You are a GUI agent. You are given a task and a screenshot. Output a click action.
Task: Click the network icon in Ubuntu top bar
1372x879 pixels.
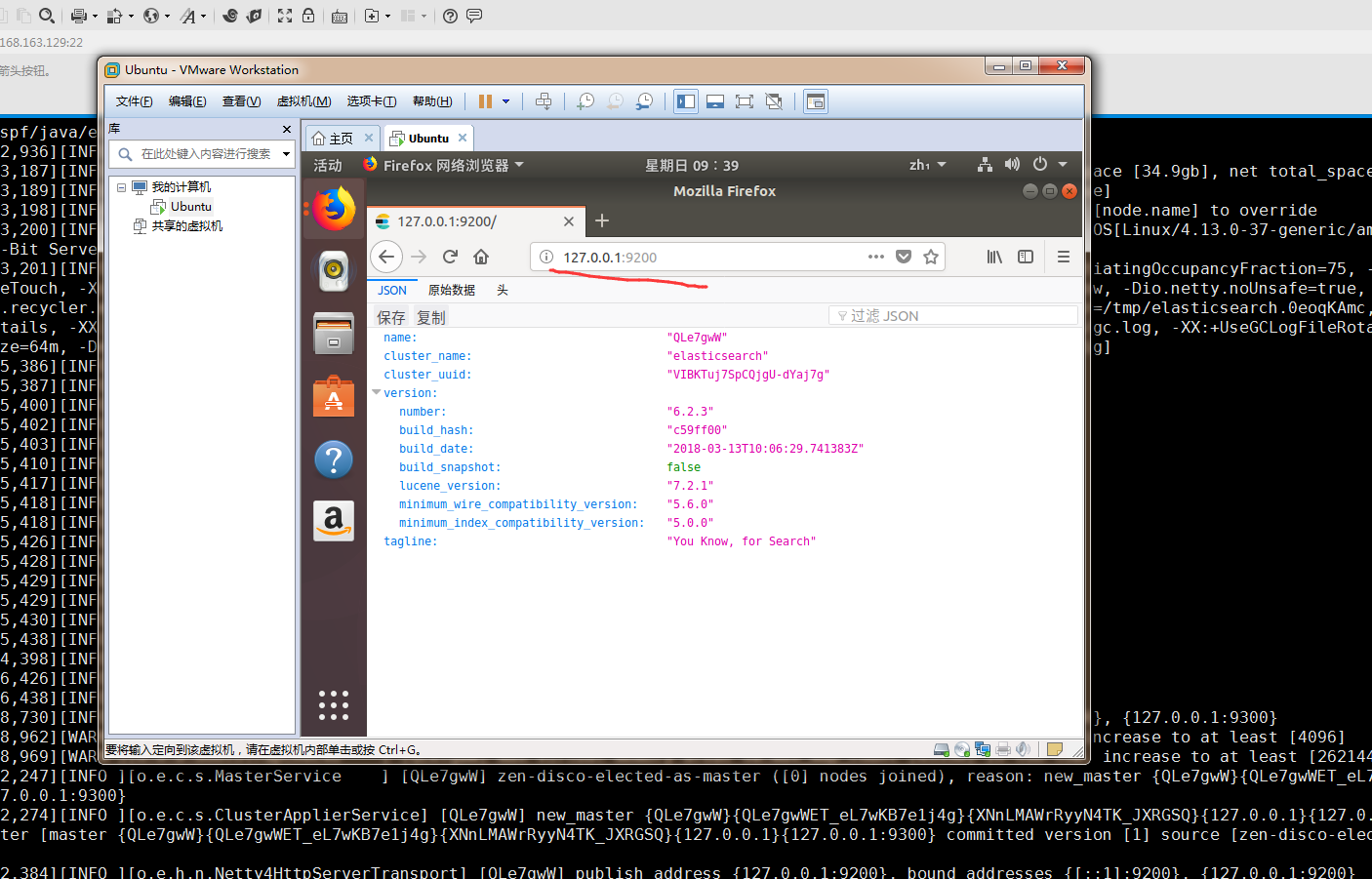click(985, 165)
